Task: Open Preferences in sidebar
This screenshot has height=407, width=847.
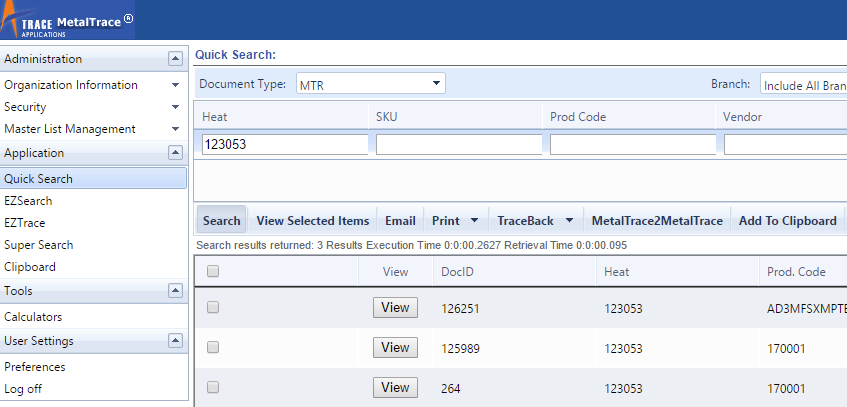Action: point(35,366)
